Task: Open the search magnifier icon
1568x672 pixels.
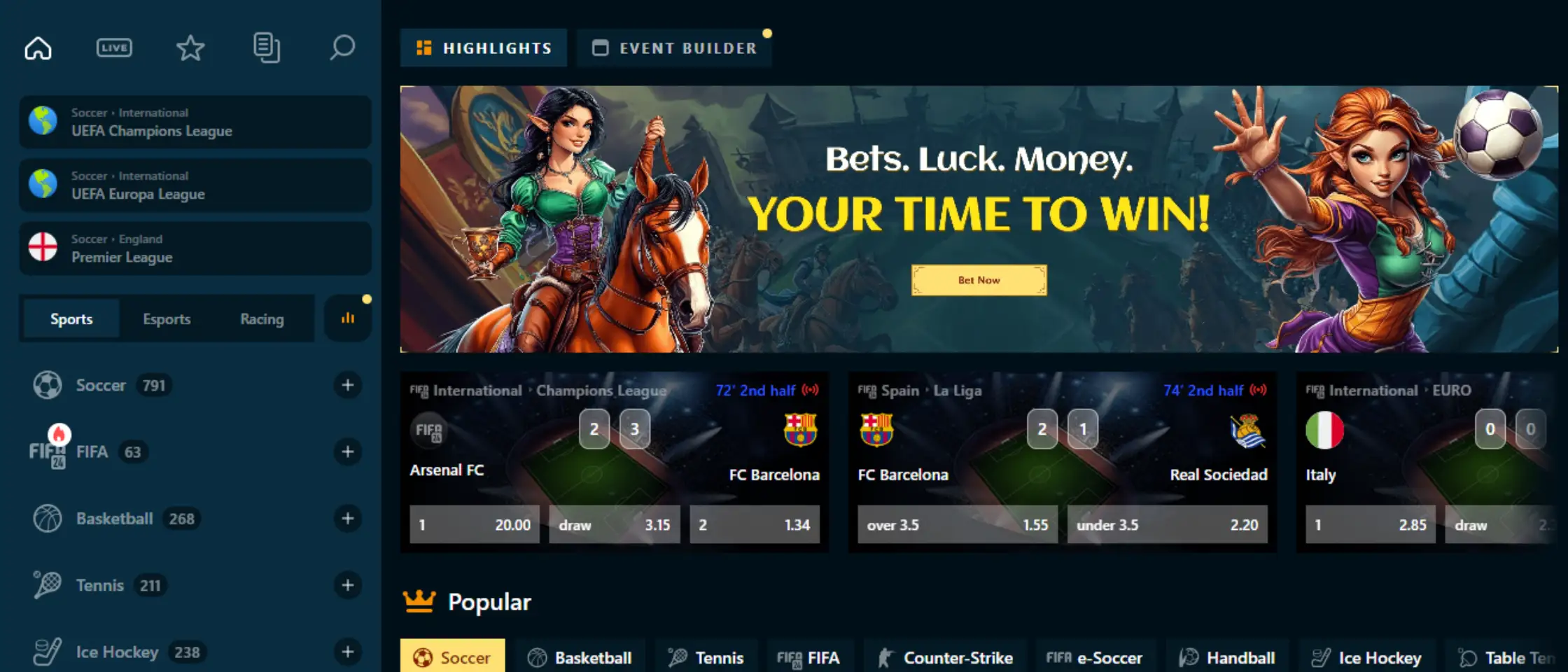Action: coord(342,48)
